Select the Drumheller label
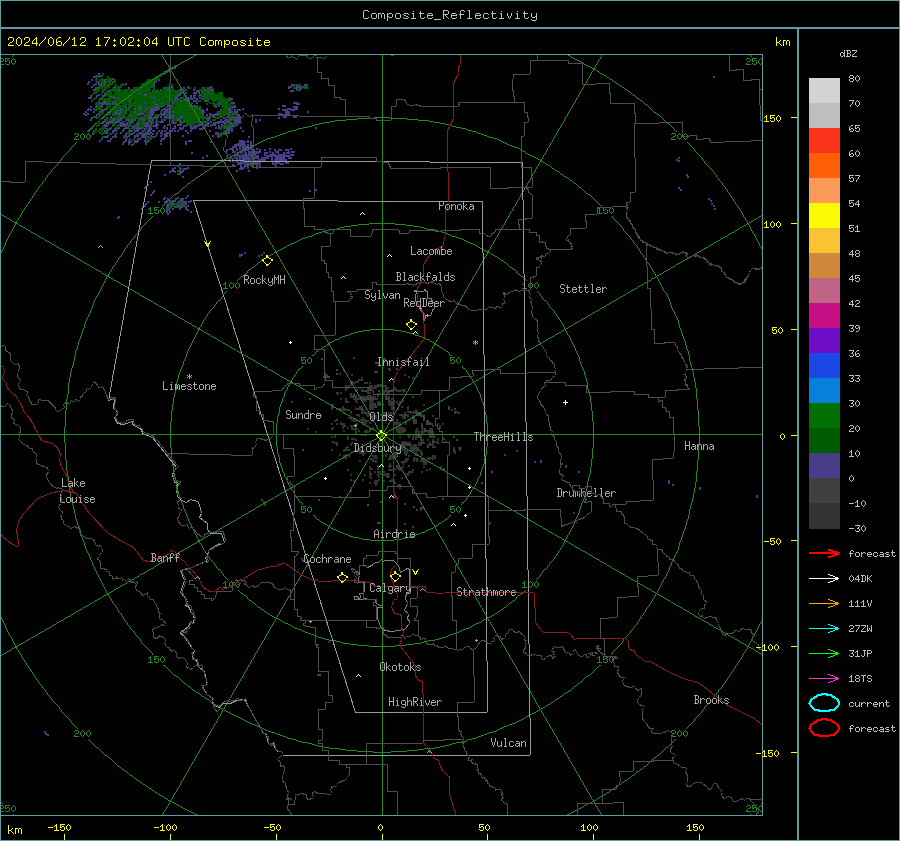 (x=586, y=493)
